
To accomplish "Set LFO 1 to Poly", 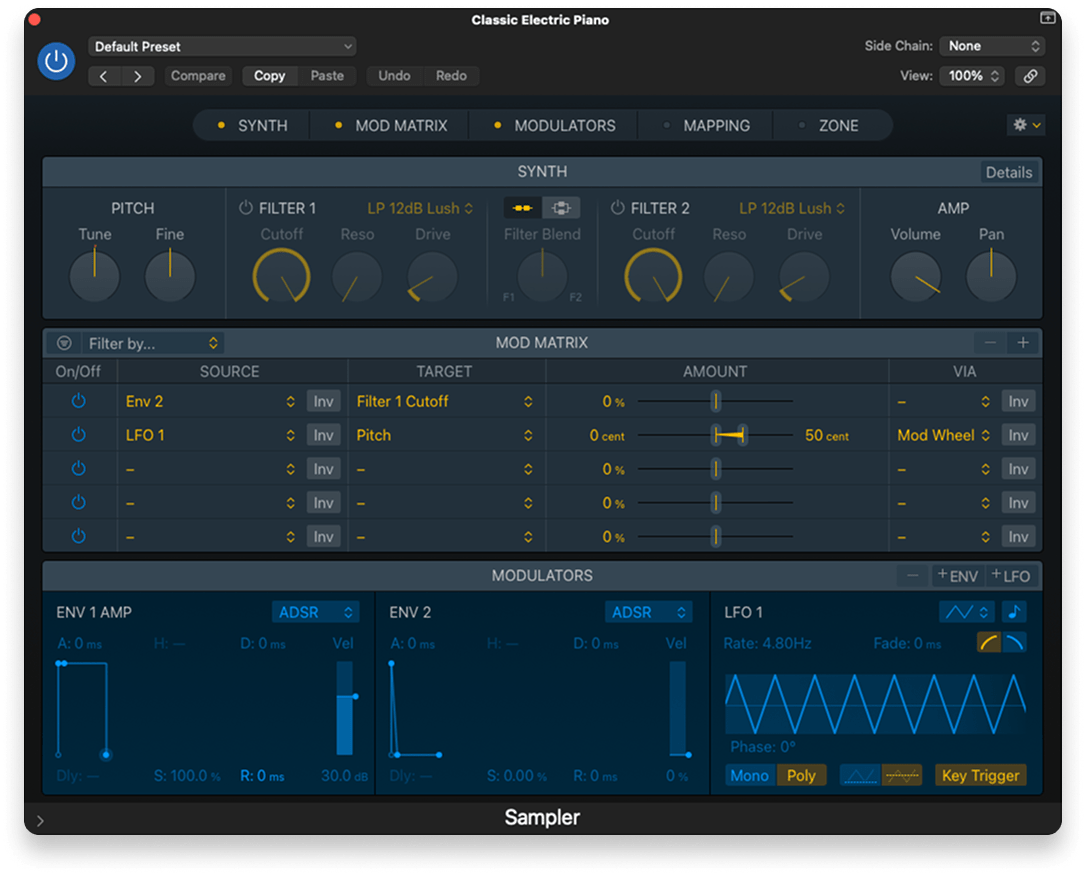I will pyautogui.click(x=801, y=775).
